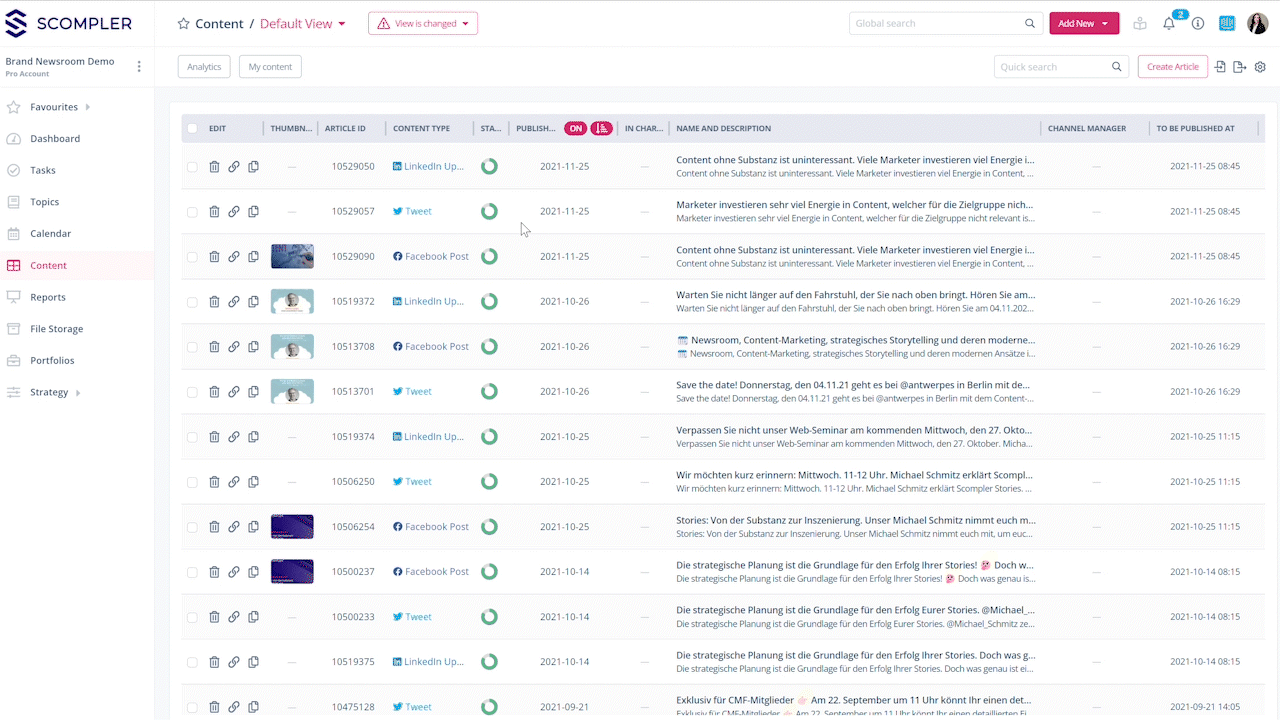
Task: Open the settings gear above the content table
Action: 1260,66
